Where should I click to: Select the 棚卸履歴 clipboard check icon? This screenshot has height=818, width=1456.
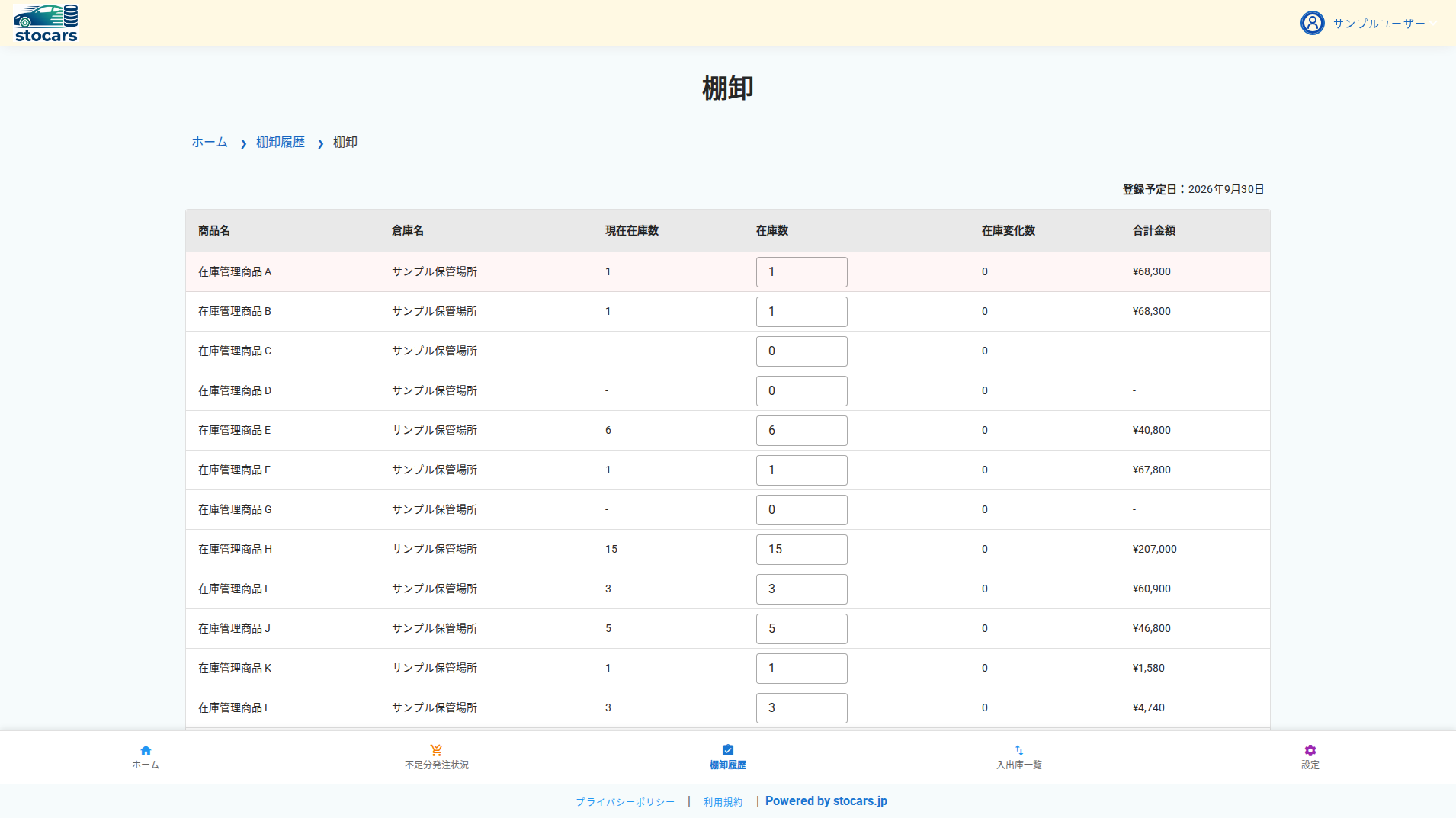[728, 750]
